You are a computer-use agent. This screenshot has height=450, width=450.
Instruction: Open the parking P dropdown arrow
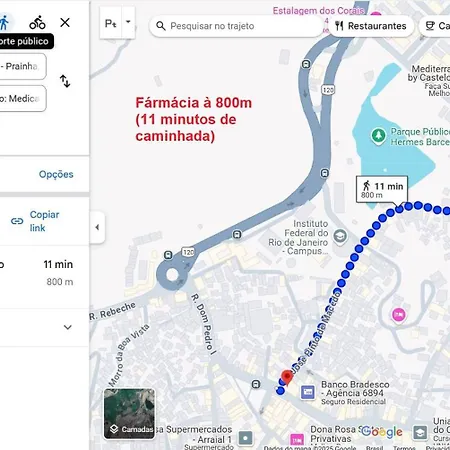point(128,22)
